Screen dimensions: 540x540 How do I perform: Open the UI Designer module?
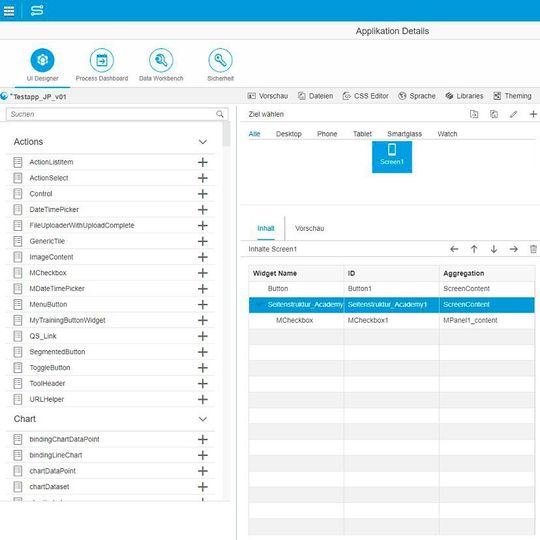coord(42,65)
